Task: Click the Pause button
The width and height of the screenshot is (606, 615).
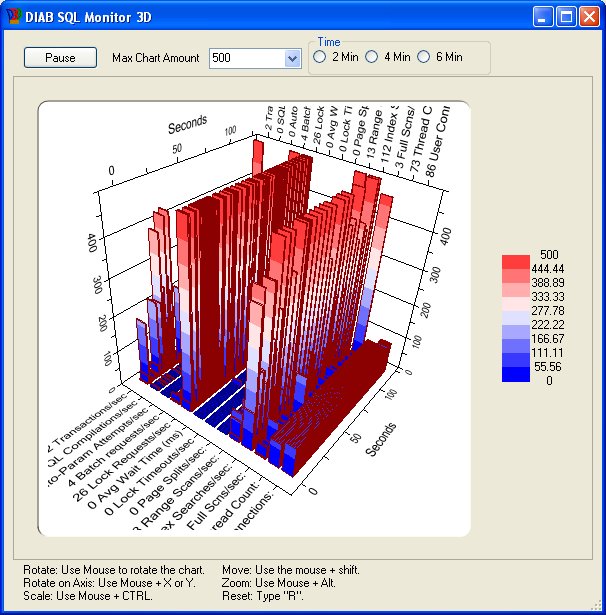Action: (x=60, y=58)
